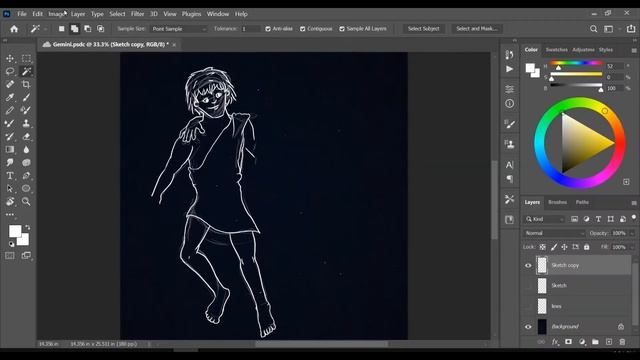
Task: Open the Layers panel options menu
Action: [x=634, y=203]
